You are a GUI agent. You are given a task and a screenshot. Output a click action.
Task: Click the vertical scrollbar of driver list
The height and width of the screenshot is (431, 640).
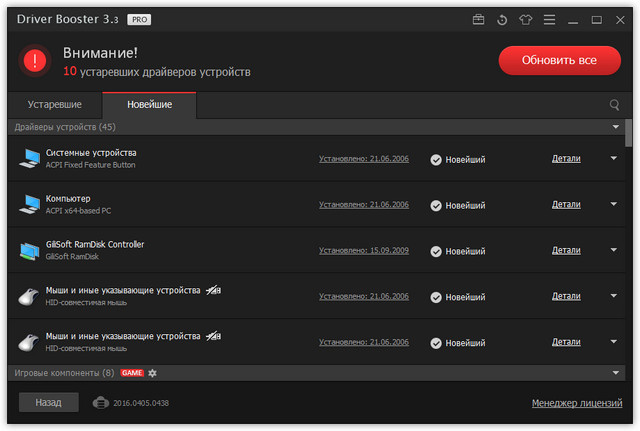(628, 135)
